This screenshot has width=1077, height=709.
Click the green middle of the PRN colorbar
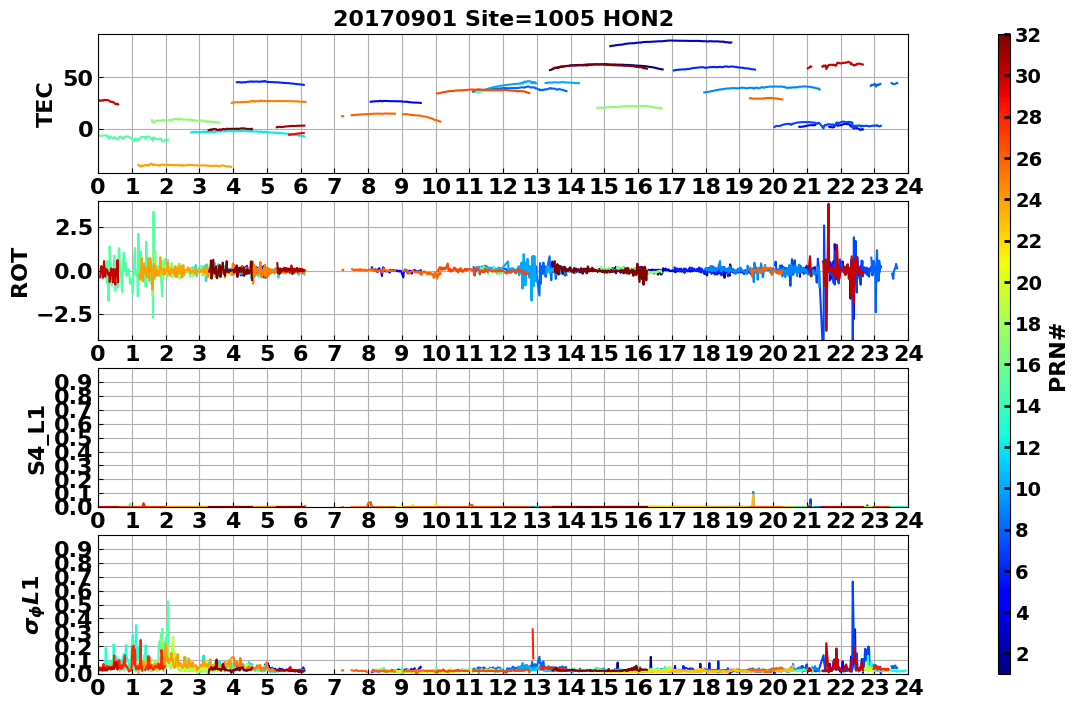[1004, 354]
